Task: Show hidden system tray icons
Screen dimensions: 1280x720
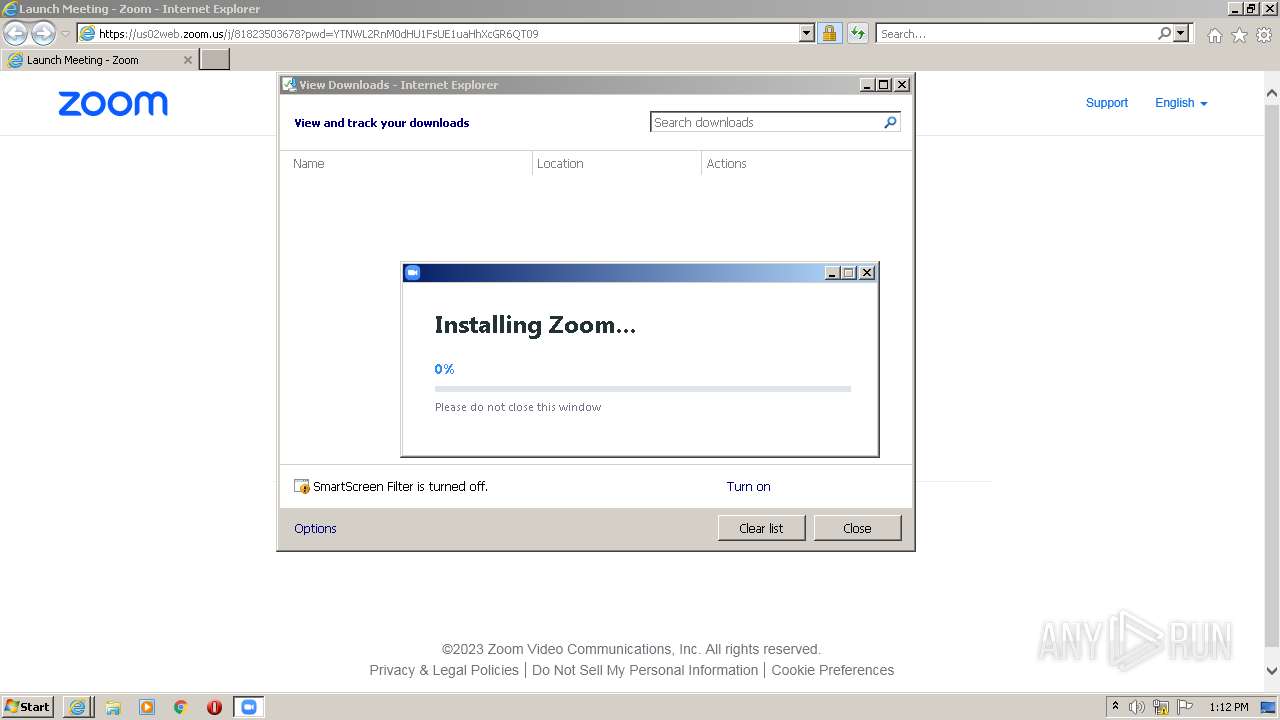Action: pyautogui.click(x=1115, y=707)
